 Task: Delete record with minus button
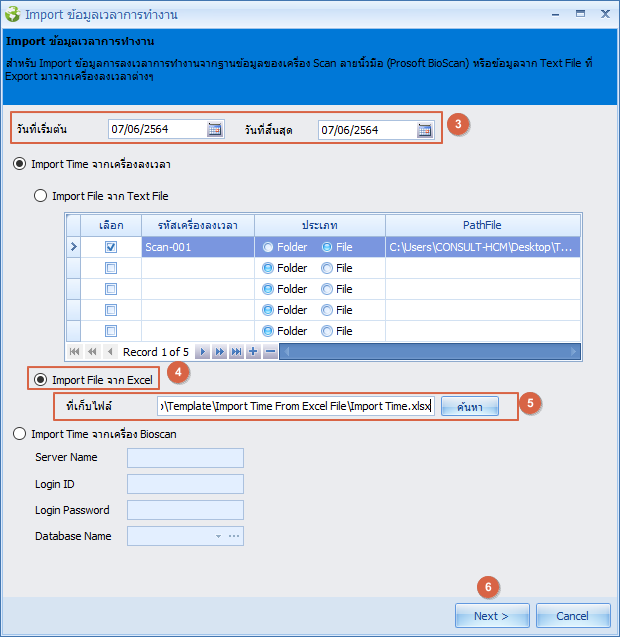point(270,352)
